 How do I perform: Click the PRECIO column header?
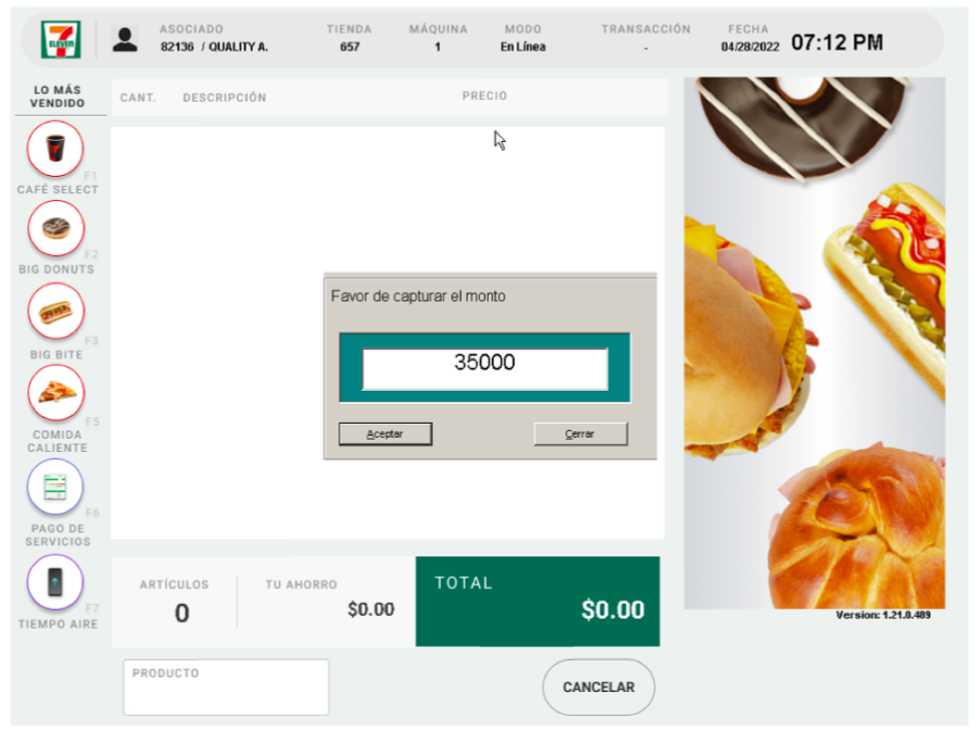[484, 96]
